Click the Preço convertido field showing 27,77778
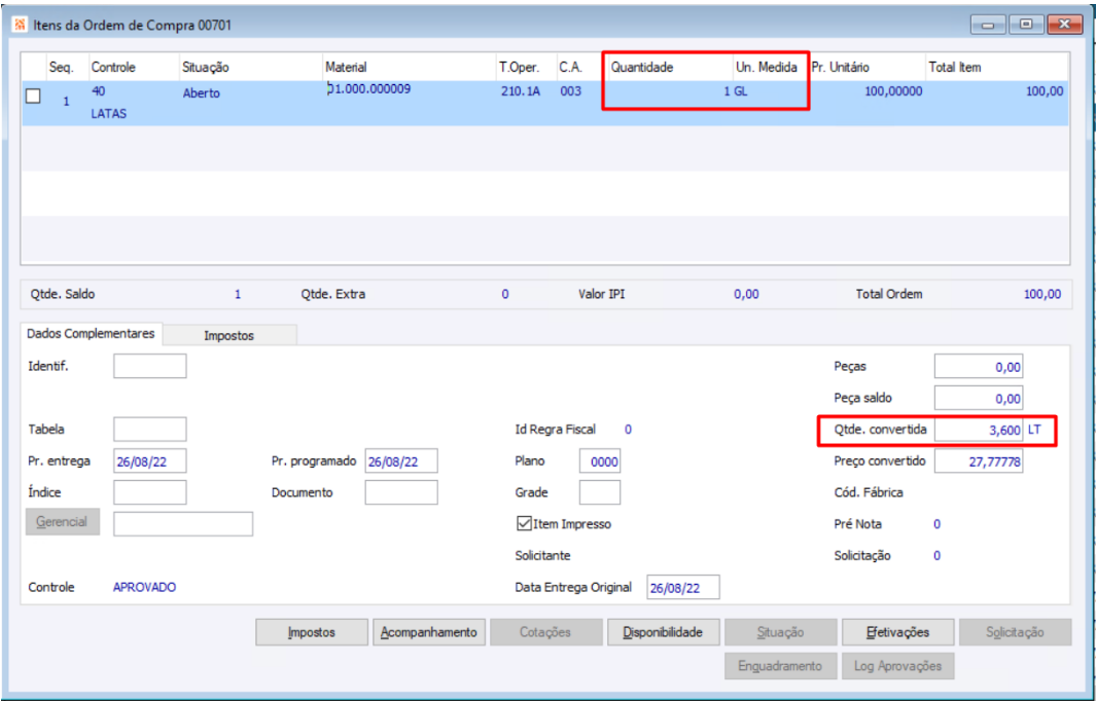 coord(979,461)
